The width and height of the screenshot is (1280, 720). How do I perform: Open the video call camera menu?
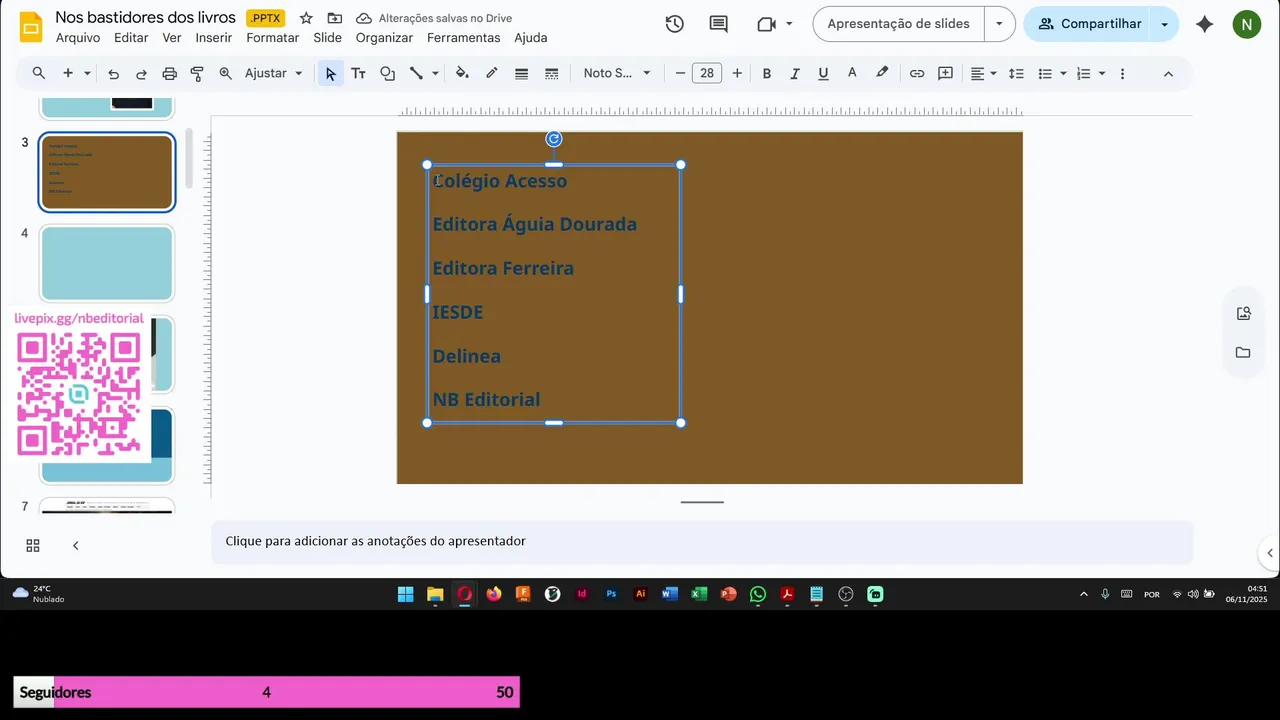[775, 24]
